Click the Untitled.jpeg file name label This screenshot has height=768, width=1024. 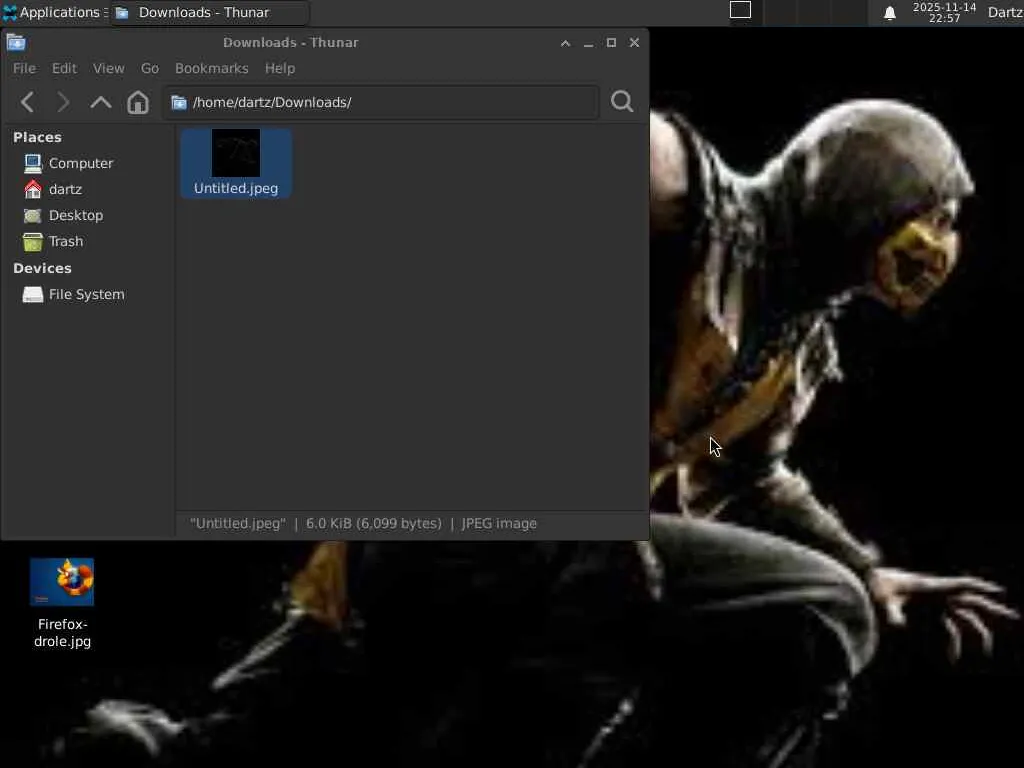pos(236,188)
